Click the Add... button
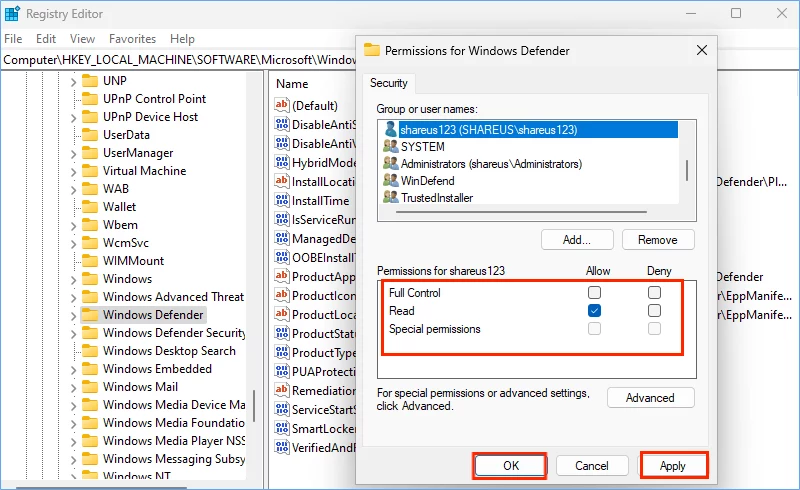This screenshot has width=800, height=490. point(577,240)
